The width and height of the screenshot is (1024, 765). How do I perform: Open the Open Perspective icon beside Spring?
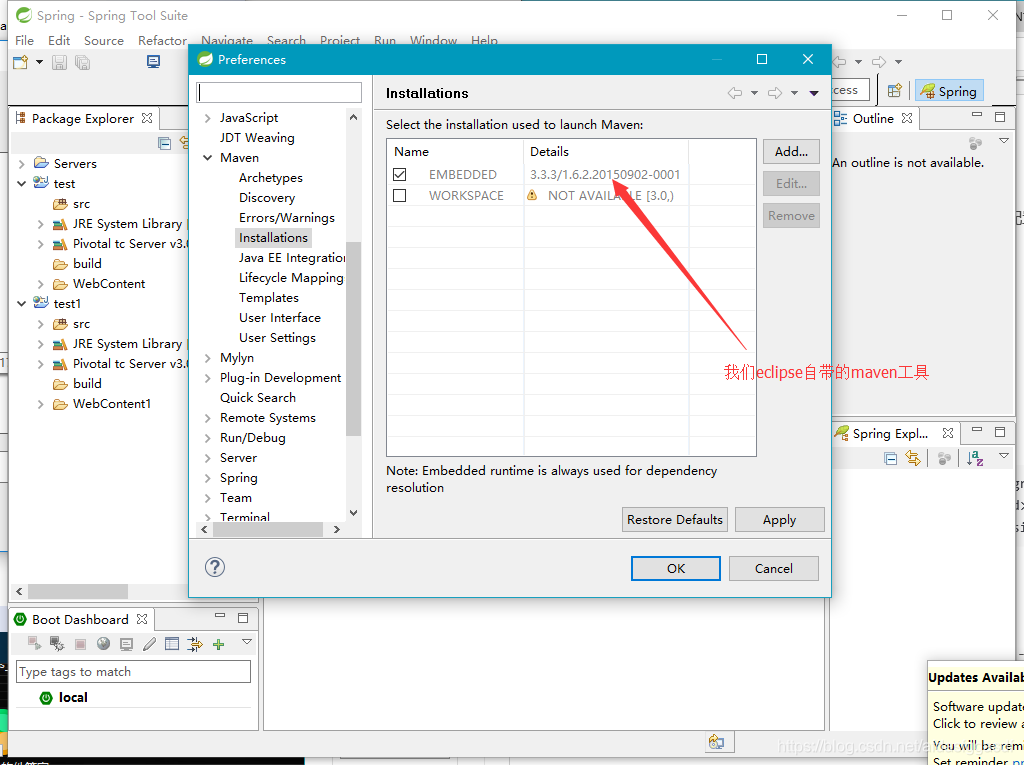pos(895,90)
